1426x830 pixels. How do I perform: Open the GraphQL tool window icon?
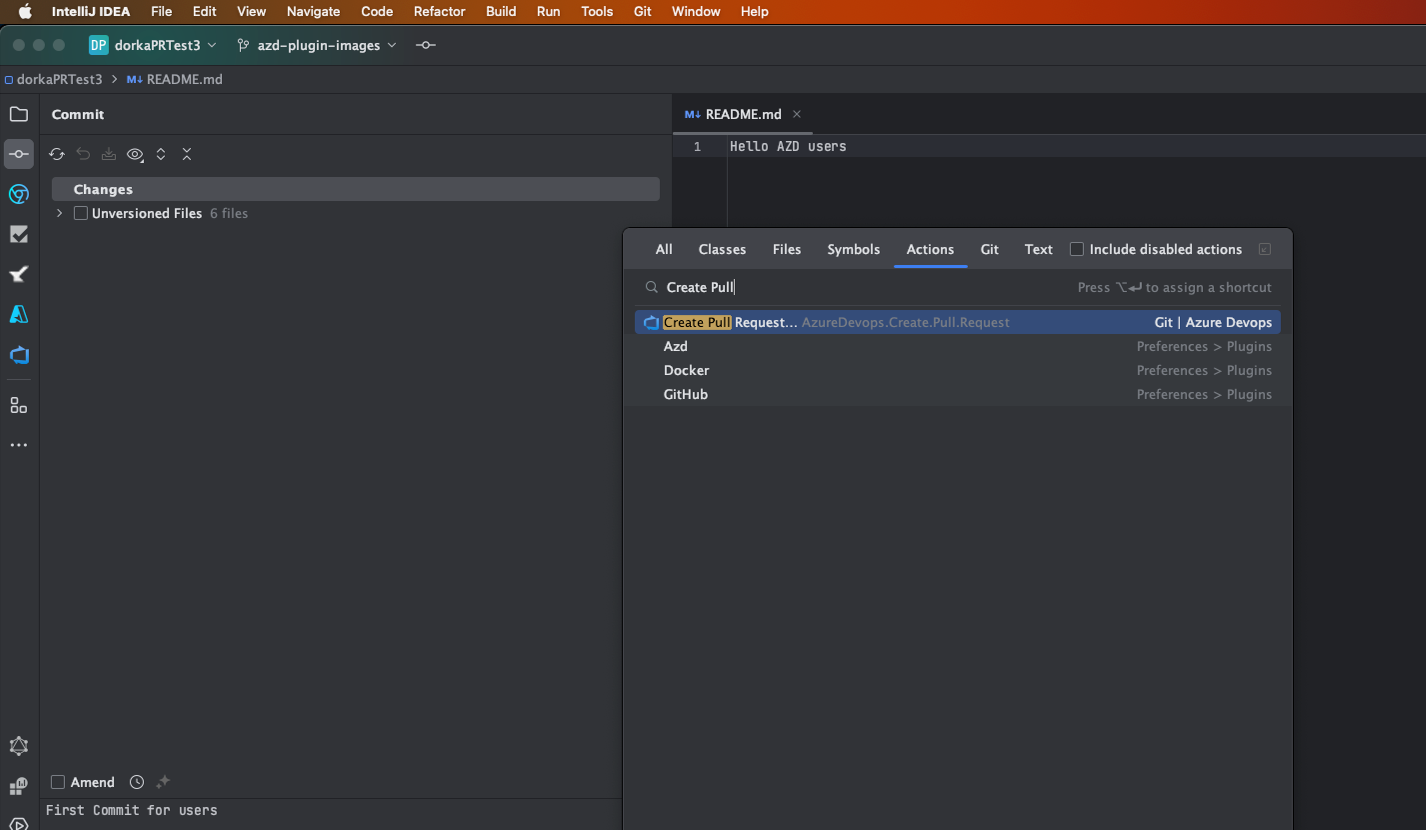click(19, 746)
